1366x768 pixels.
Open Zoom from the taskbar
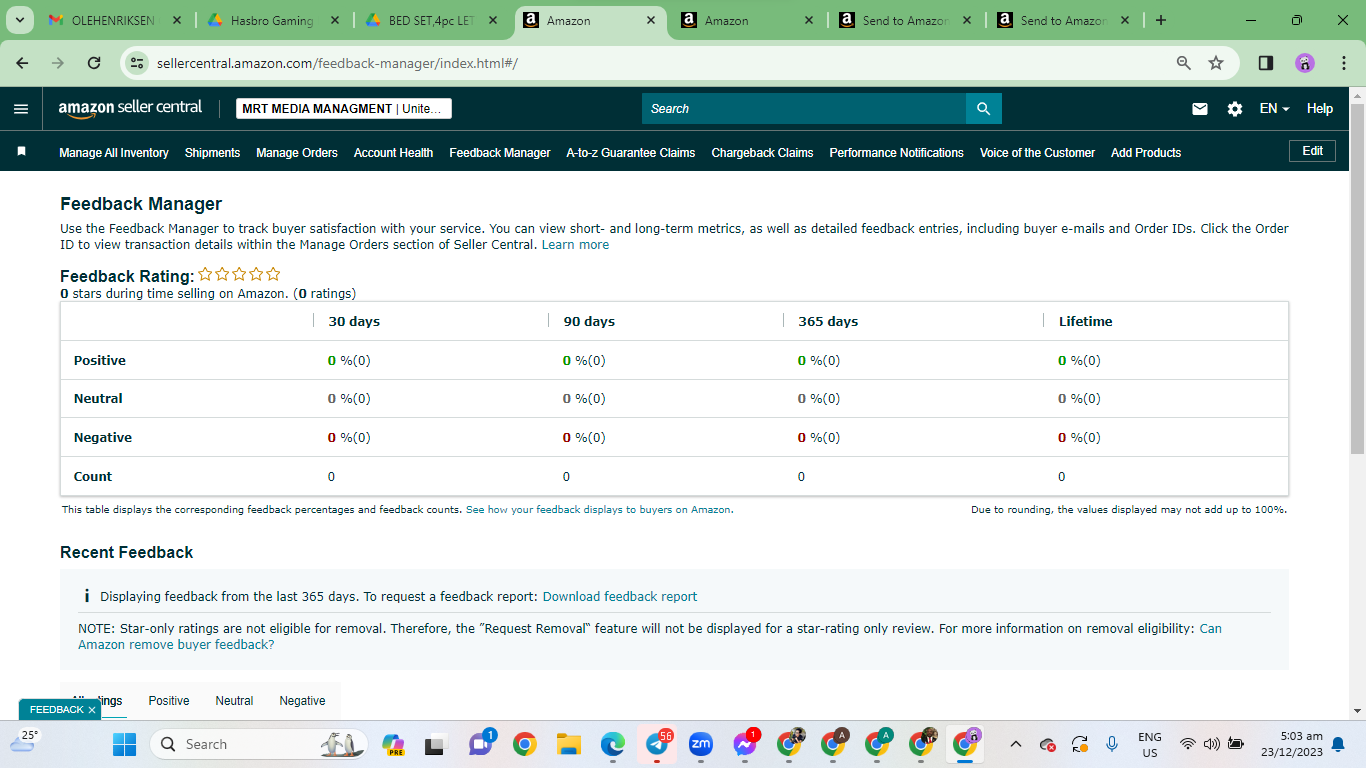click(x=701, y=744)
